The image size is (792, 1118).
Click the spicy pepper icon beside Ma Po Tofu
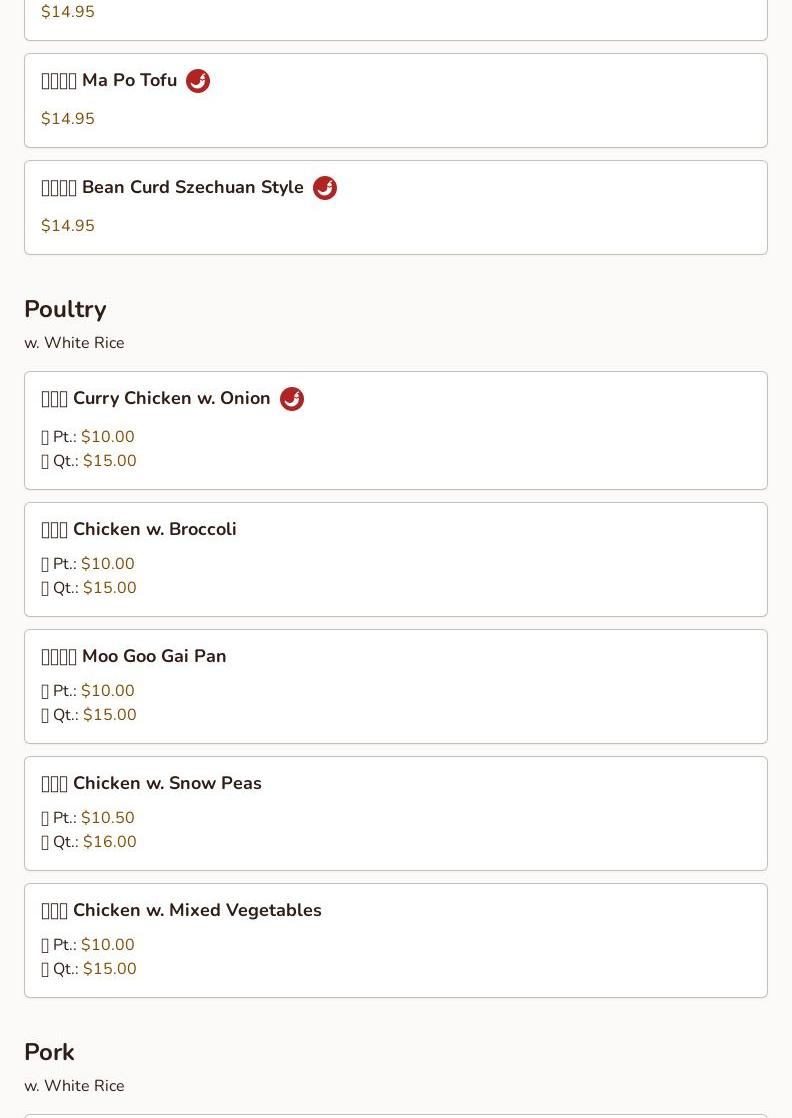(x=198, y=81)
